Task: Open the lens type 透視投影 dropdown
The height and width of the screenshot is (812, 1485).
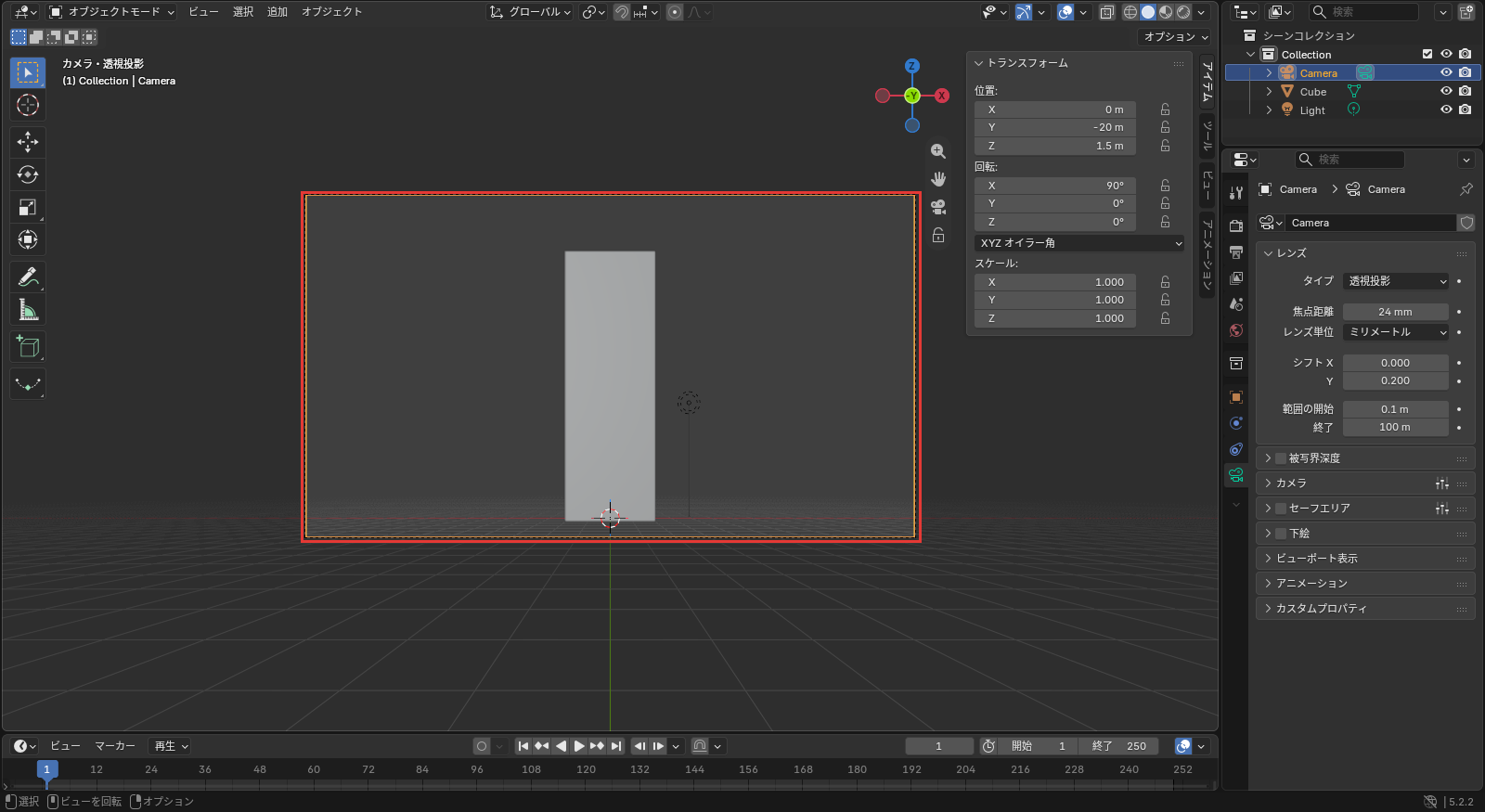Action: [x=1396, y=281]
